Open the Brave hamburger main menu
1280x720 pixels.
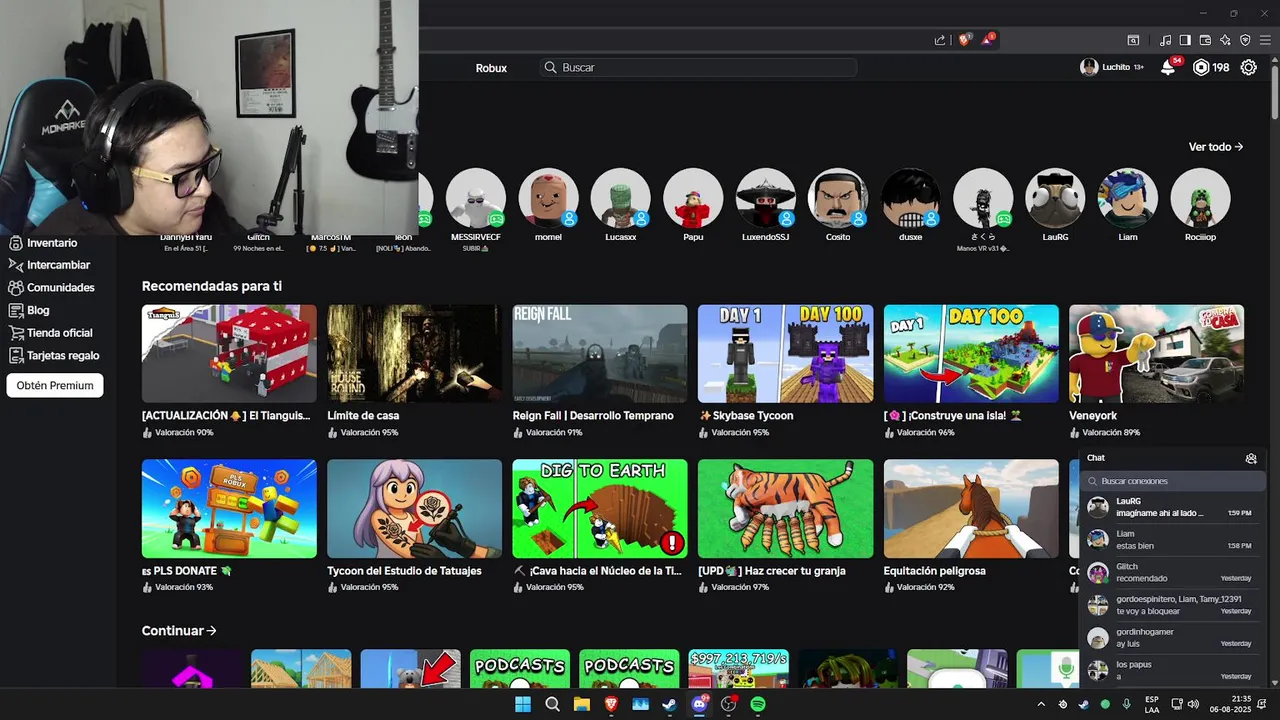pyautogui.click(x=1265, y=40)
